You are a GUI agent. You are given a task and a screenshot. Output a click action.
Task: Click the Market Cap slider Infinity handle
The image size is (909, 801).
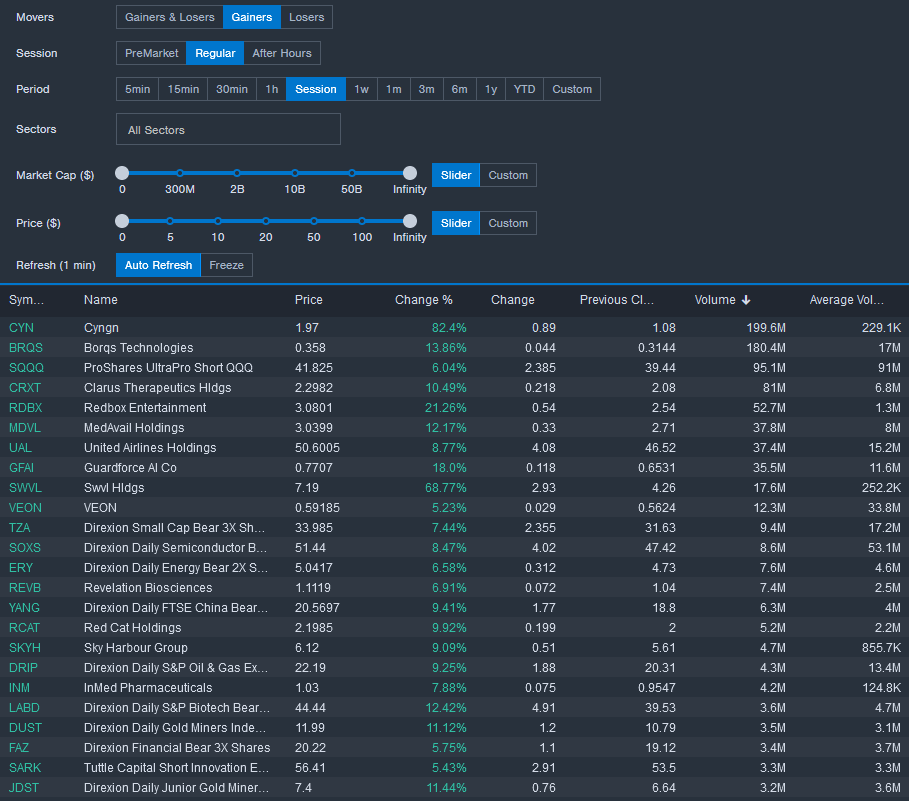tap(410, 173)
